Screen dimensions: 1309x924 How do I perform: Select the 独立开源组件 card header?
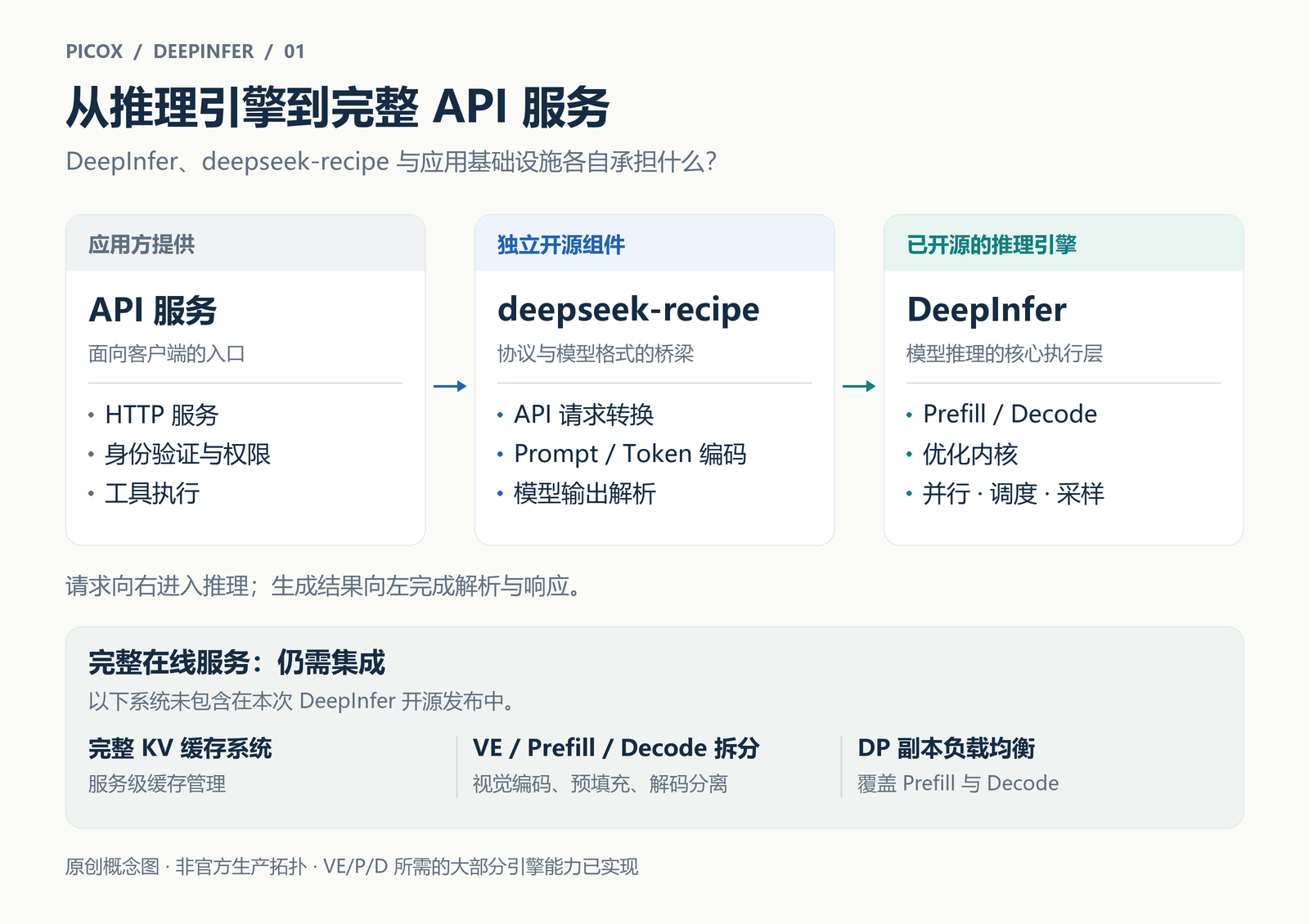(654, 244)
